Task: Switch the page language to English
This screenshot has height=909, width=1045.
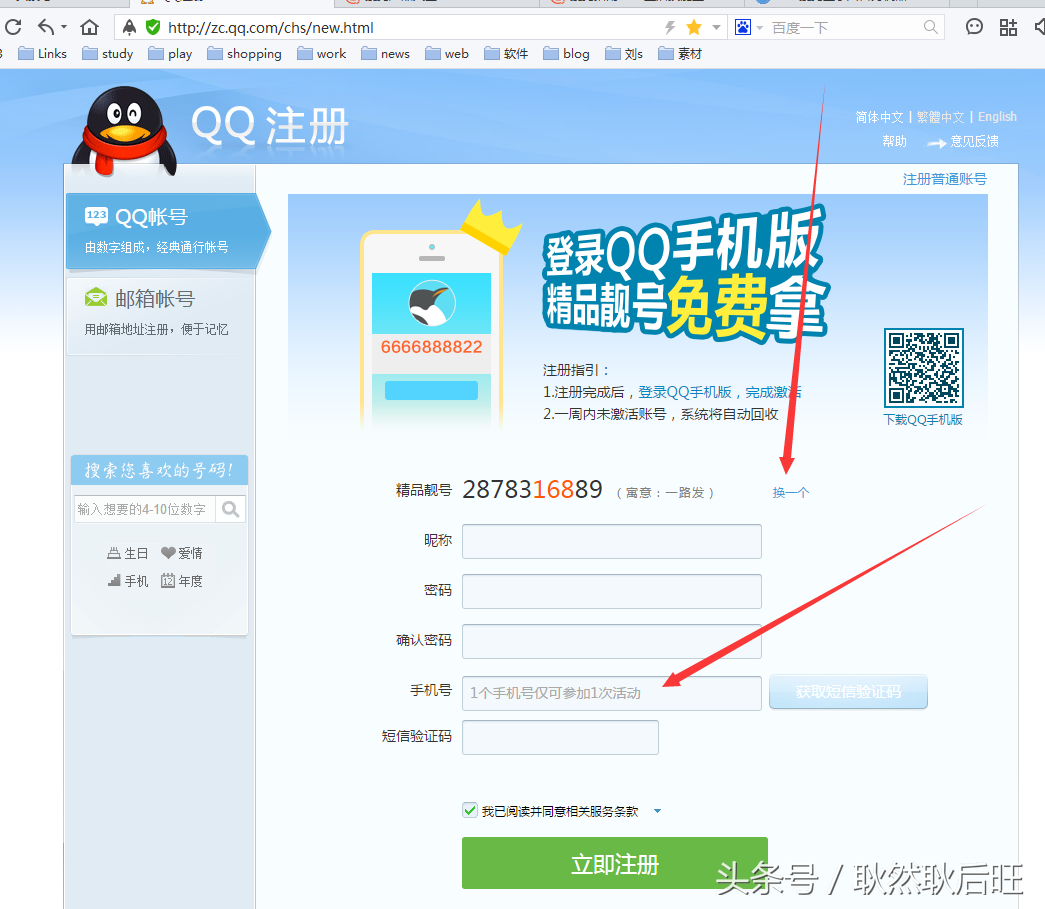Action: (x=997, y=116)
